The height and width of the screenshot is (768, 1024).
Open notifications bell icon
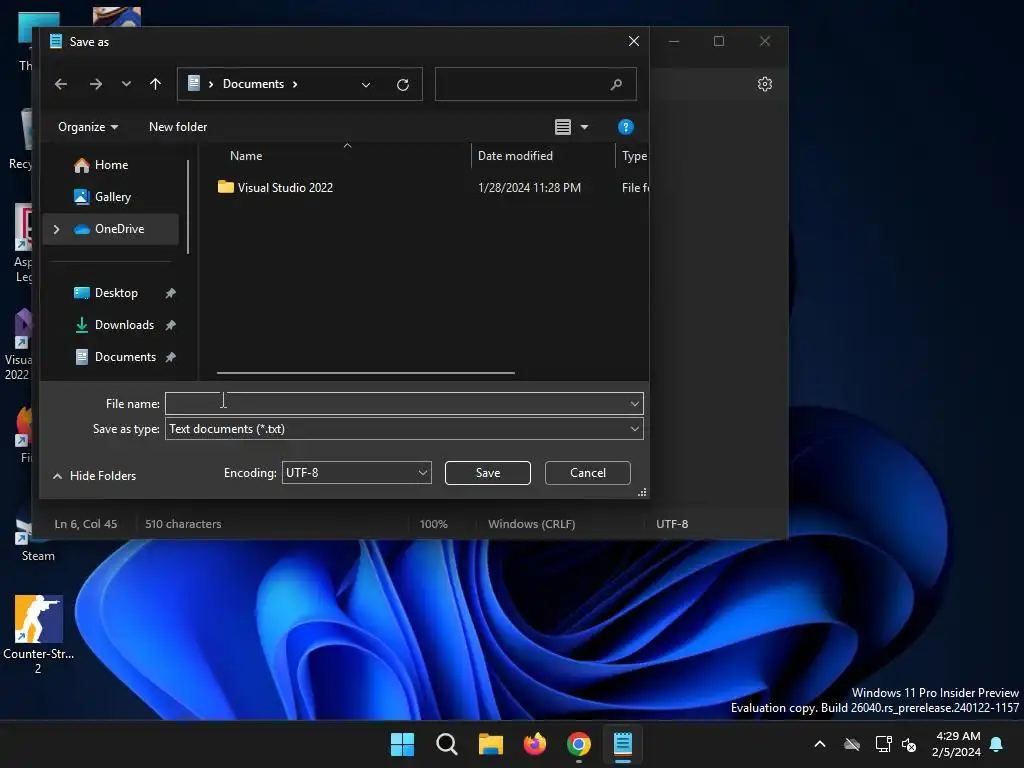(x=997, y=744)
